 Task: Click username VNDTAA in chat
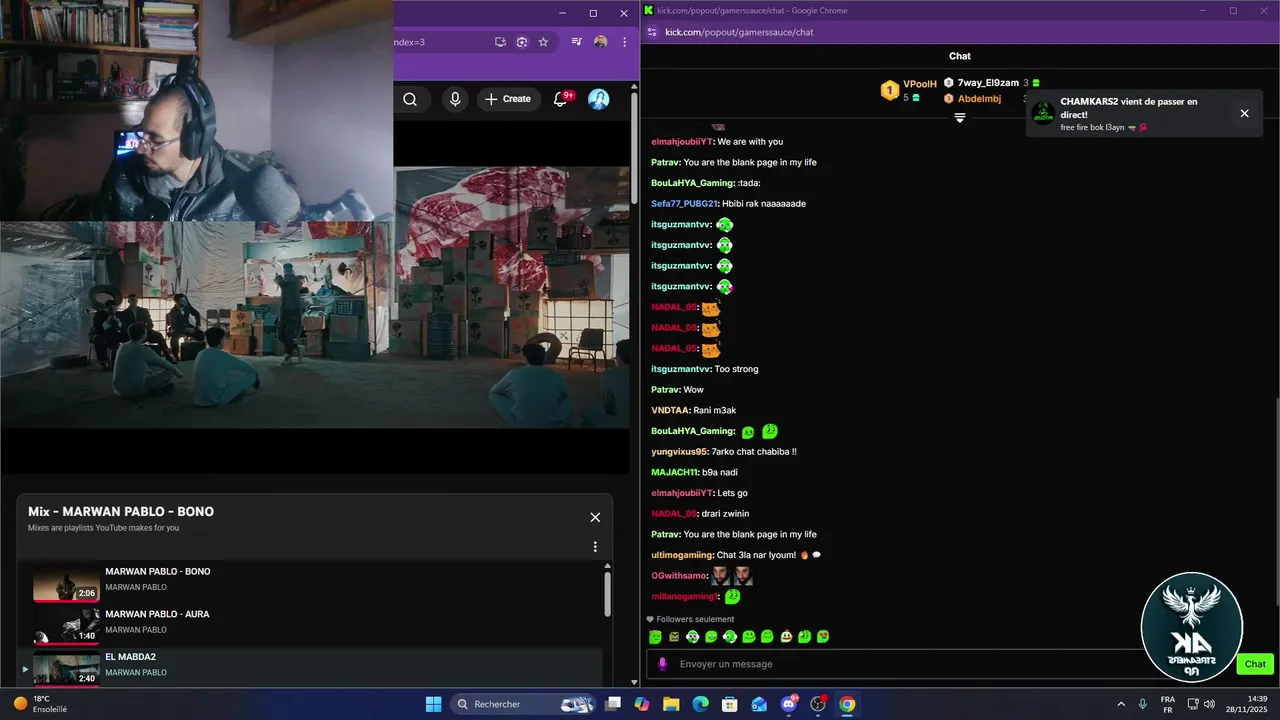click(x=670, y=410)
